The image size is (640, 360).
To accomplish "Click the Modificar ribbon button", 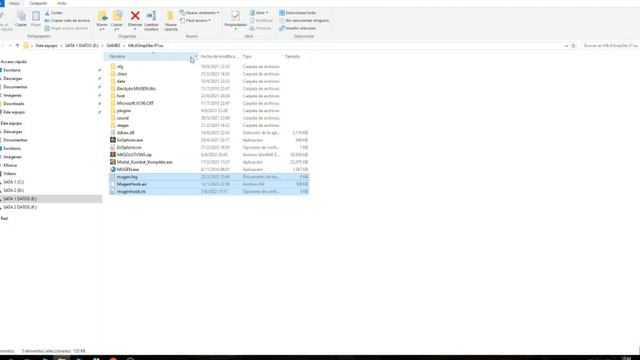I will (x=261, y=20).
